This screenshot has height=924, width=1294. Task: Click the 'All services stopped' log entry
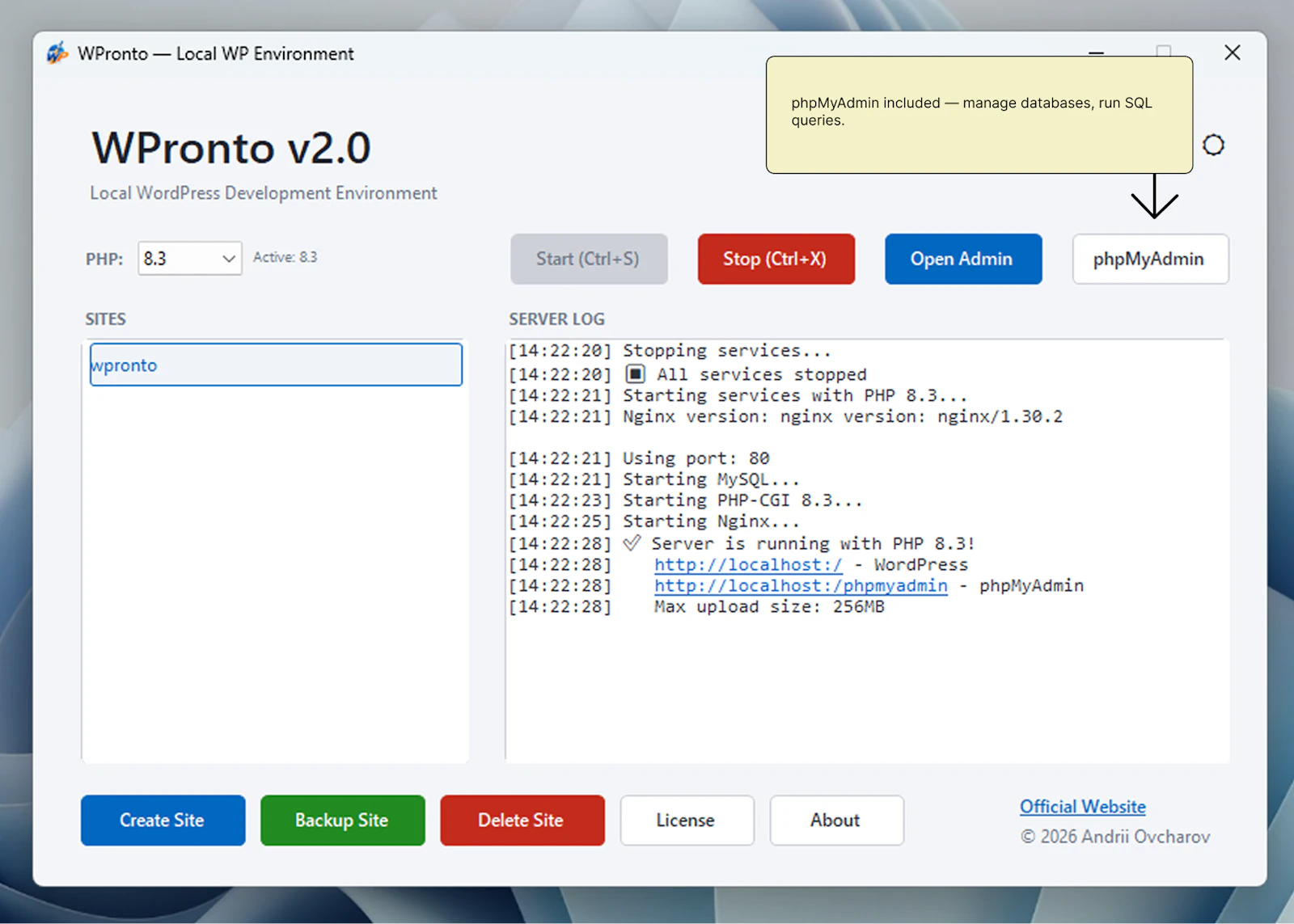point(761,375)
